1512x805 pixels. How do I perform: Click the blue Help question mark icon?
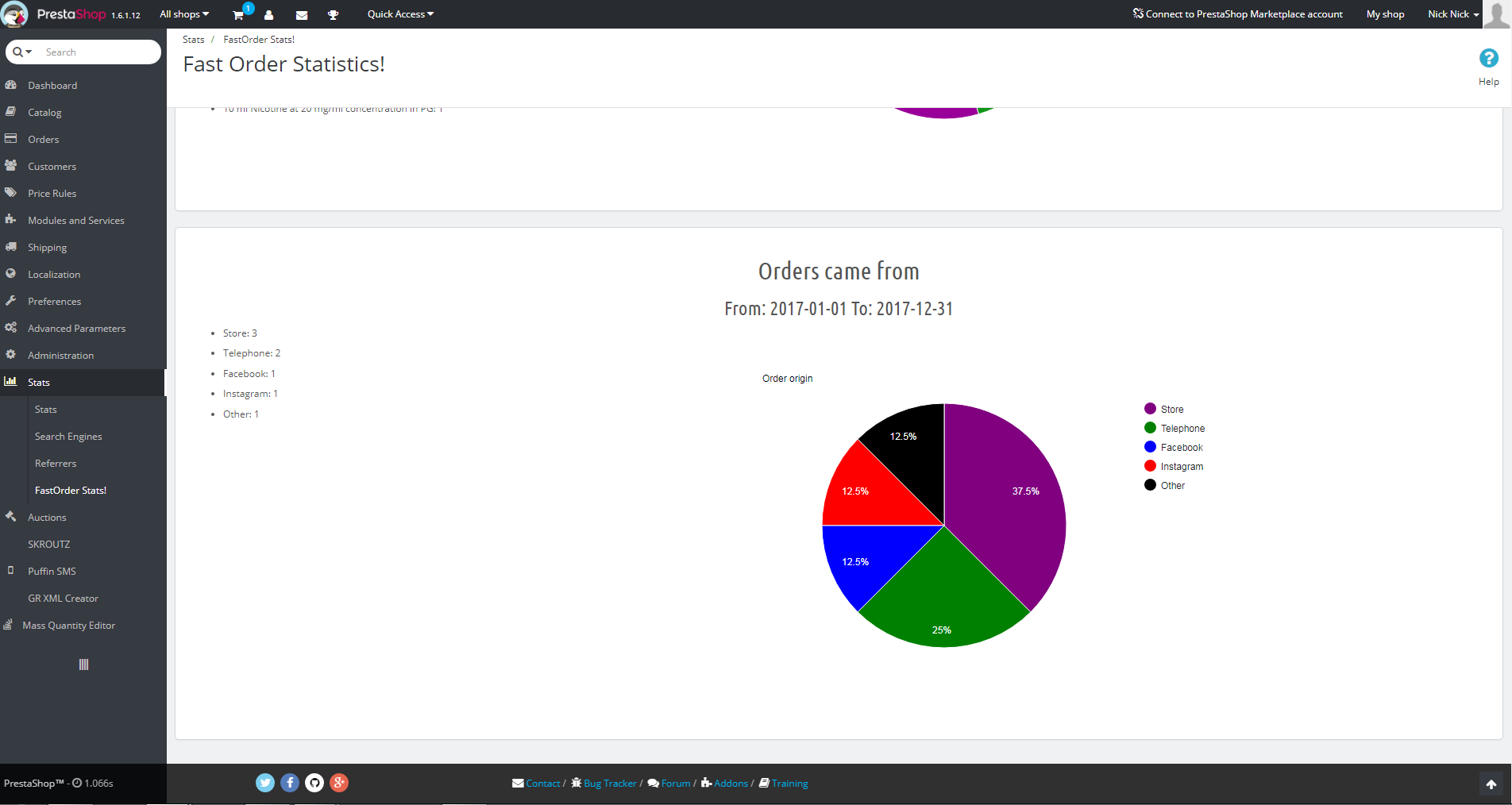[x=1489, y=58]
